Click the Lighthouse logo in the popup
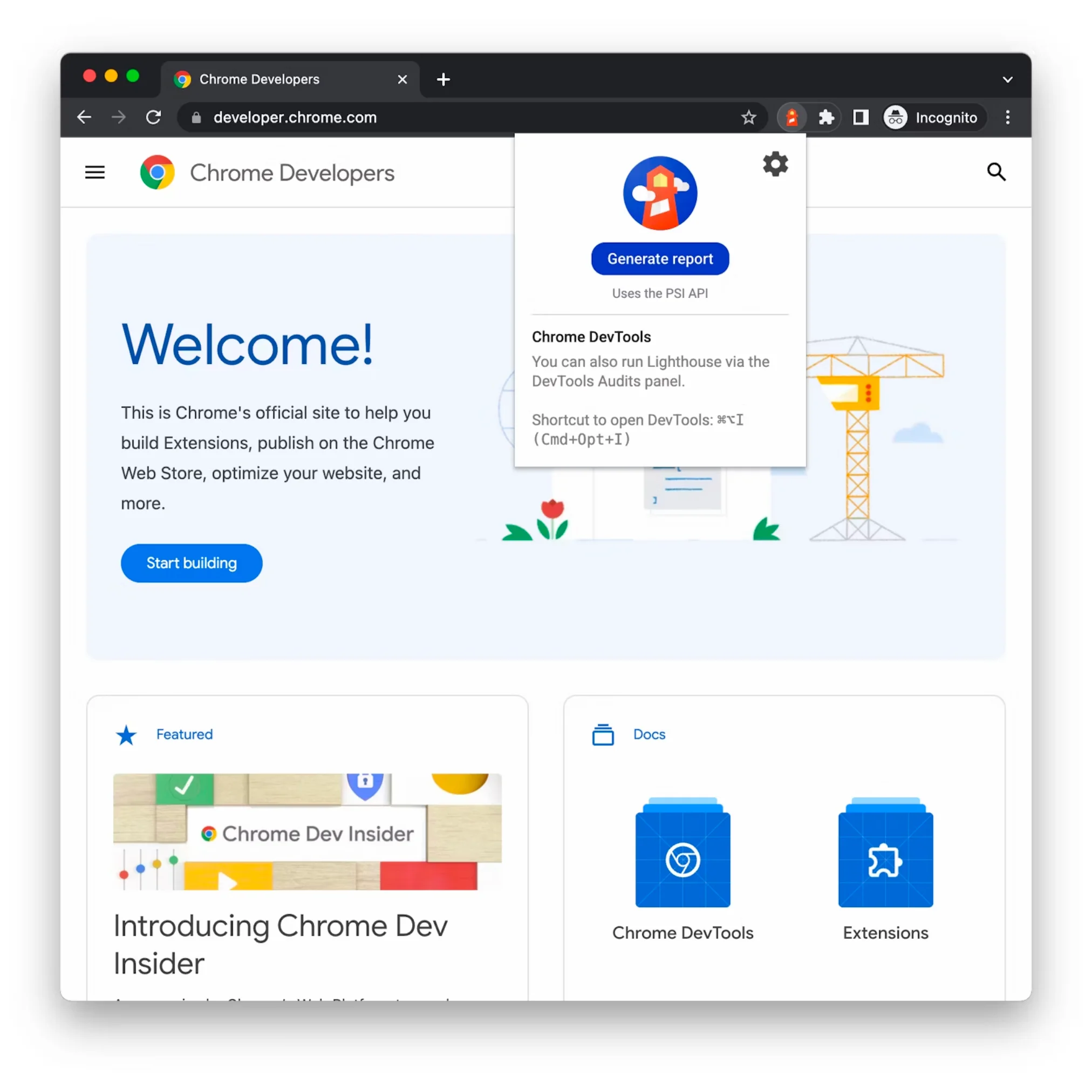 pos(660,193)
